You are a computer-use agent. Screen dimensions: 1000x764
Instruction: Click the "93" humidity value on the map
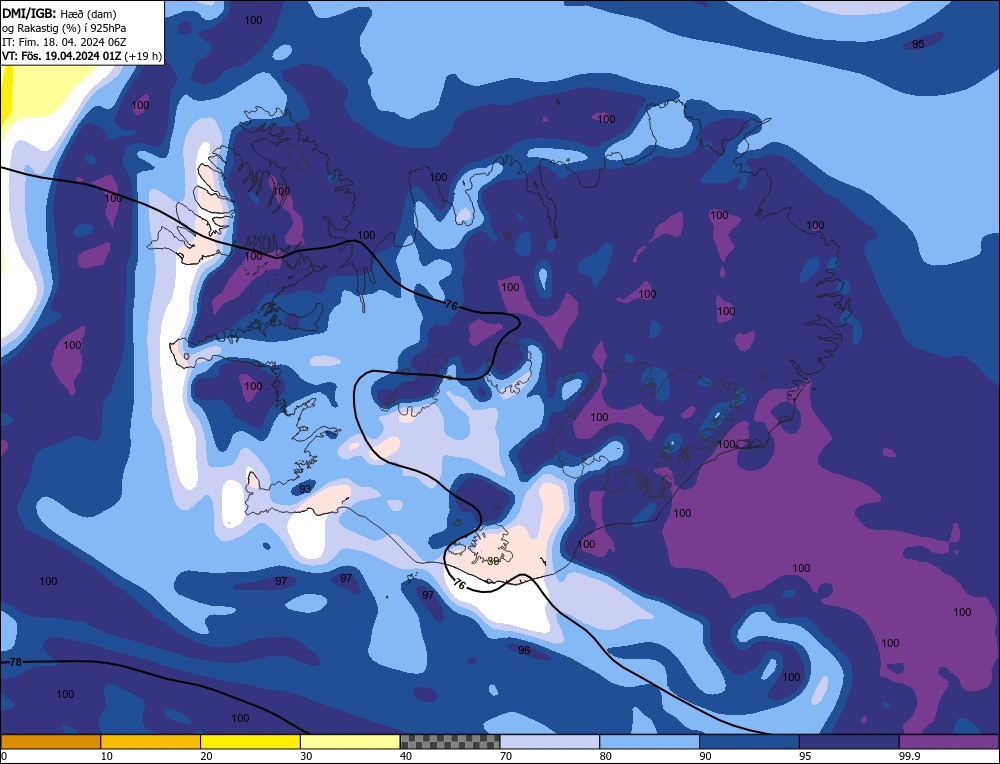[305, 489]
